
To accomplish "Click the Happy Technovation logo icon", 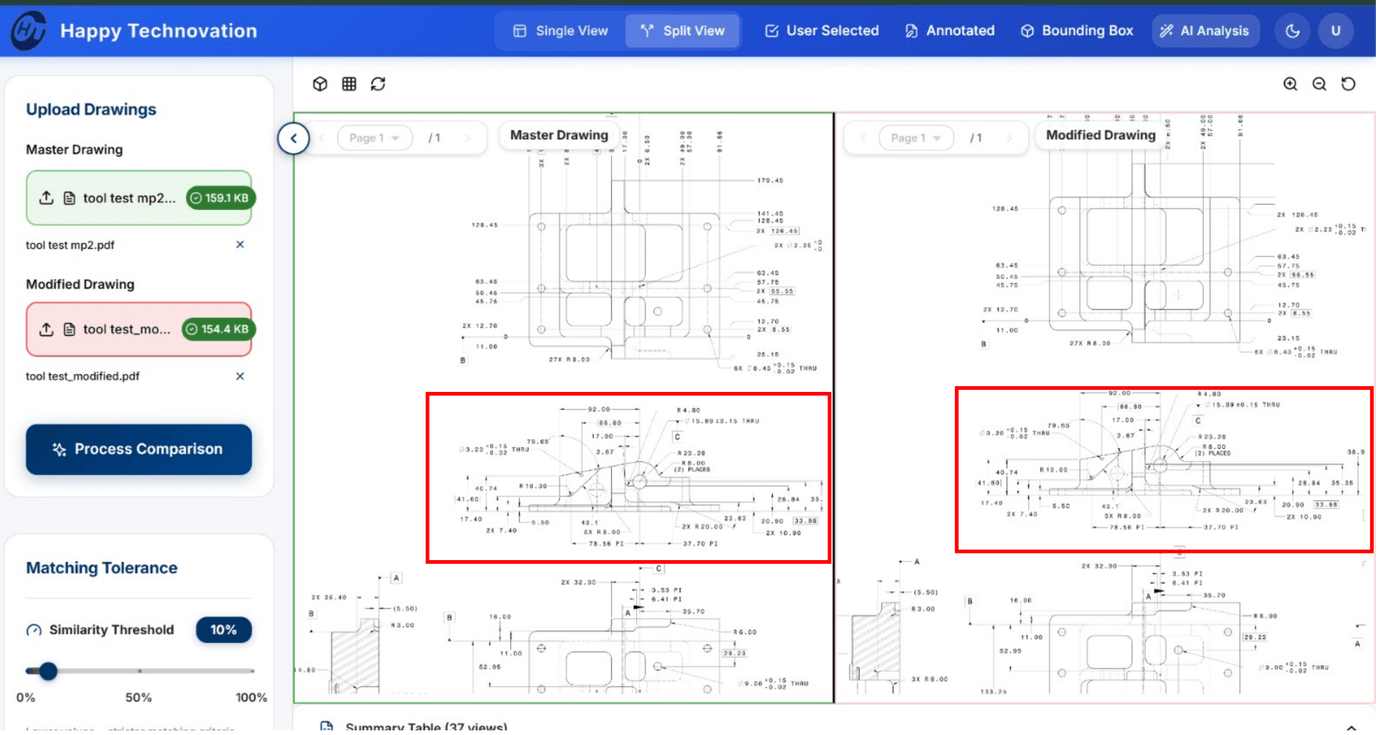I will (28, 31).
